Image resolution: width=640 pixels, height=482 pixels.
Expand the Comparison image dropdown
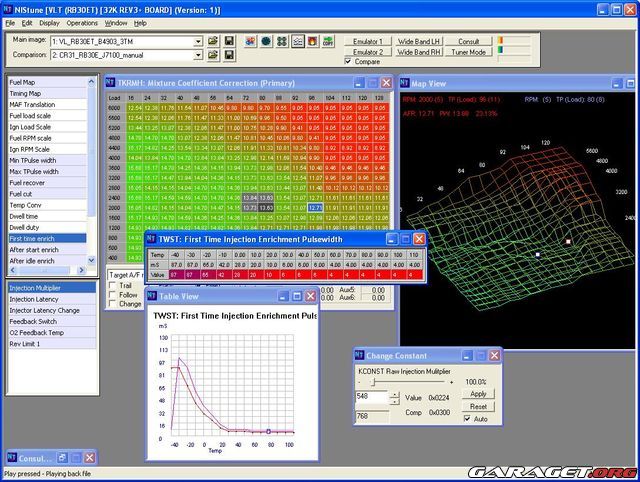coord(196,54)
